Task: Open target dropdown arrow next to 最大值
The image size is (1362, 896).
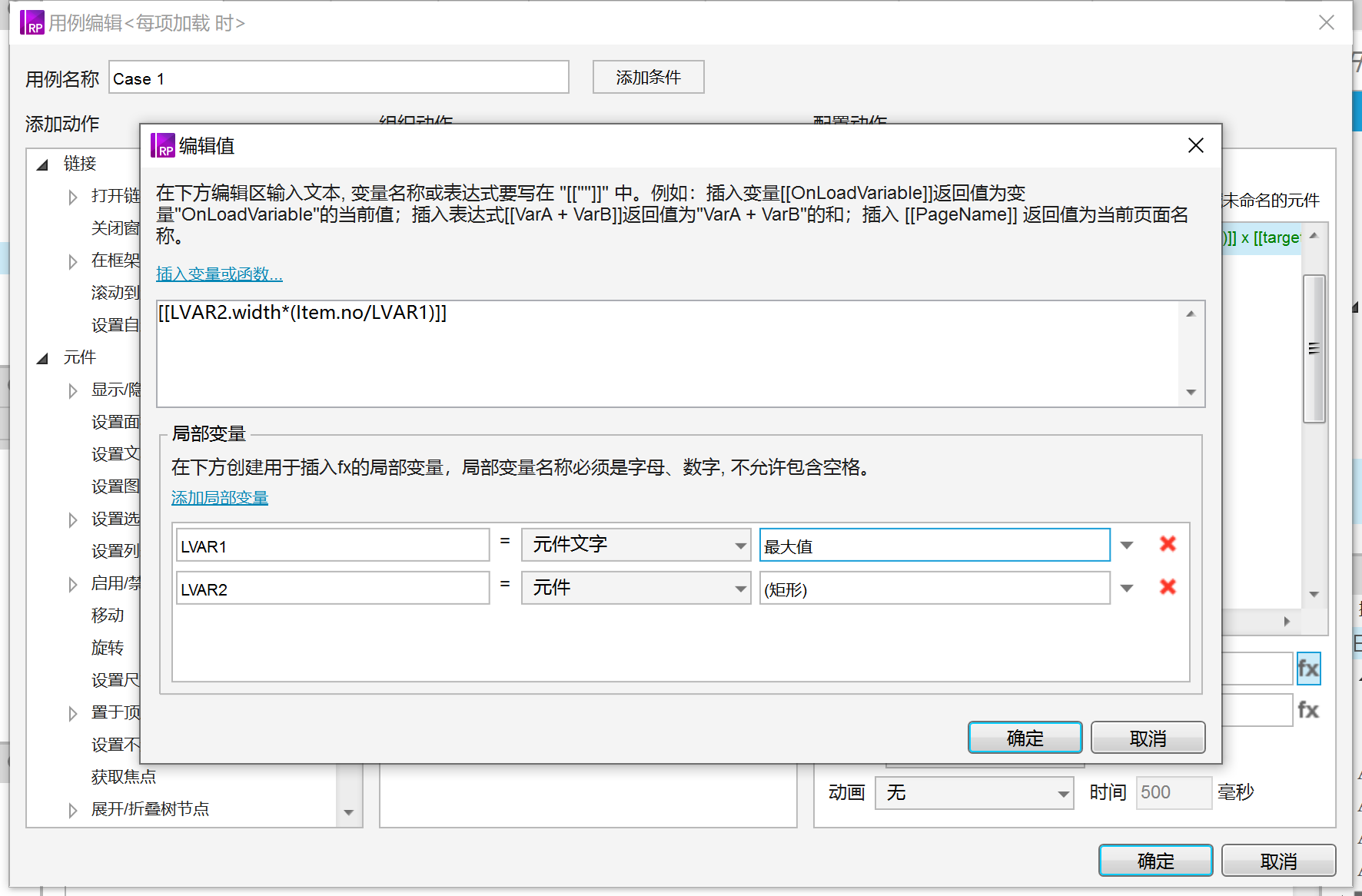Action: click(1127, 545)
